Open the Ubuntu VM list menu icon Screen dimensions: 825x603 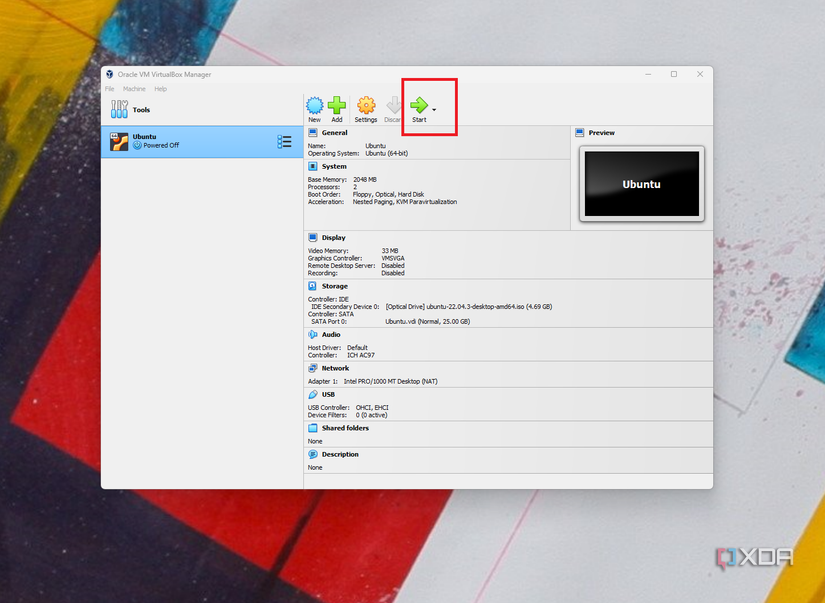[284, 141]
